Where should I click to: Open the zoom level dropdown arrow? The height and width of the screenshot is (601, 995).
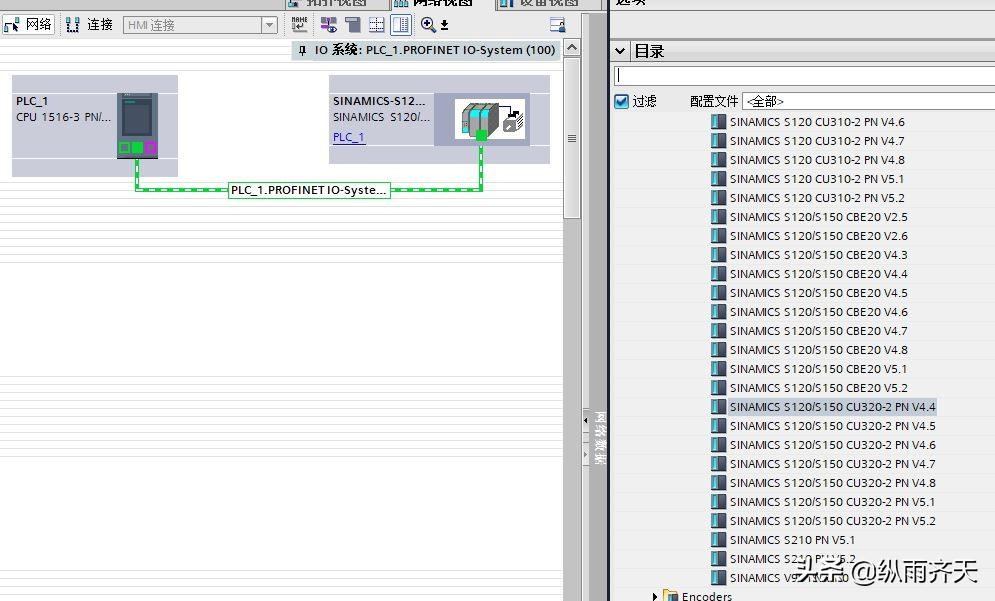click(x=444, y=25)
